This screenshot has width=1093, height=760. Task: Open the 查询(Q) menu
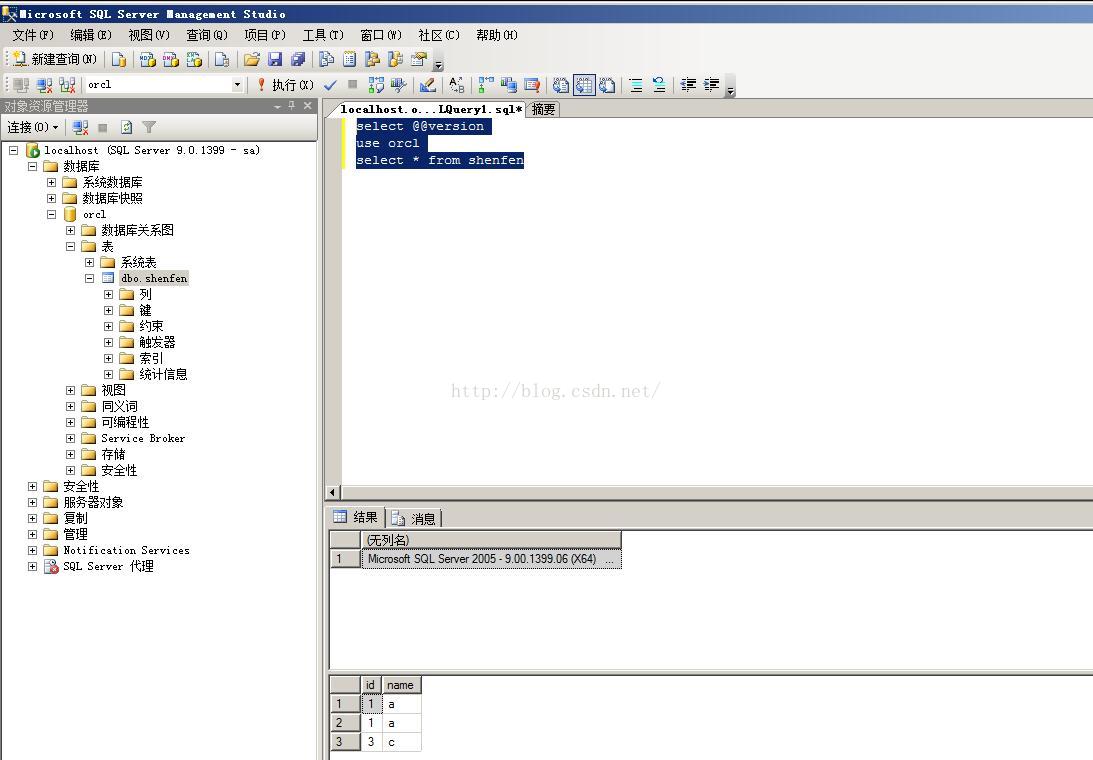[206, 35]
